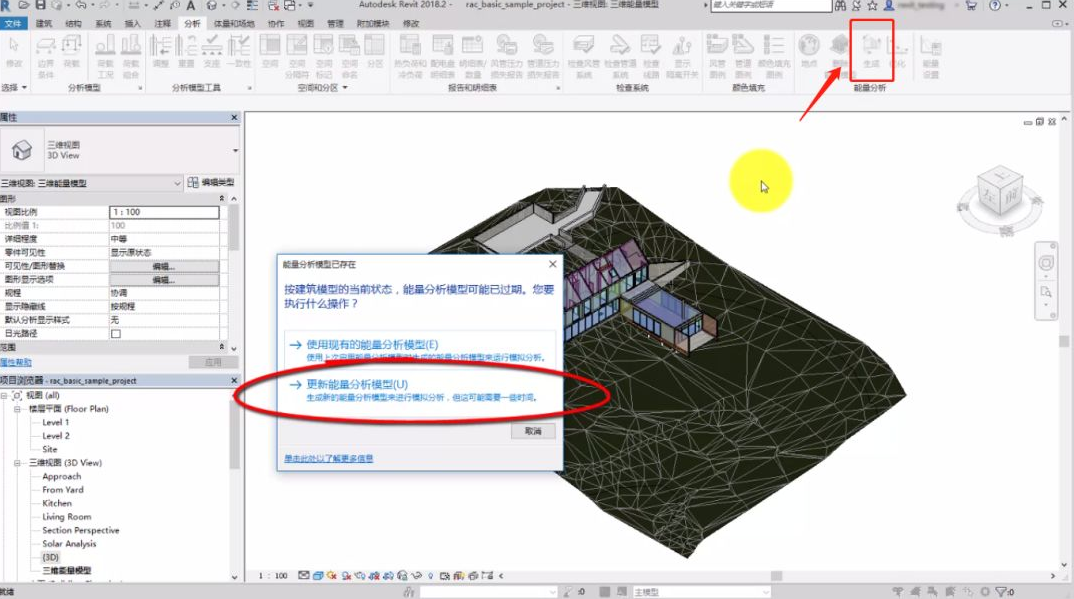Select the Level 1 floor plan

point(55,422)
